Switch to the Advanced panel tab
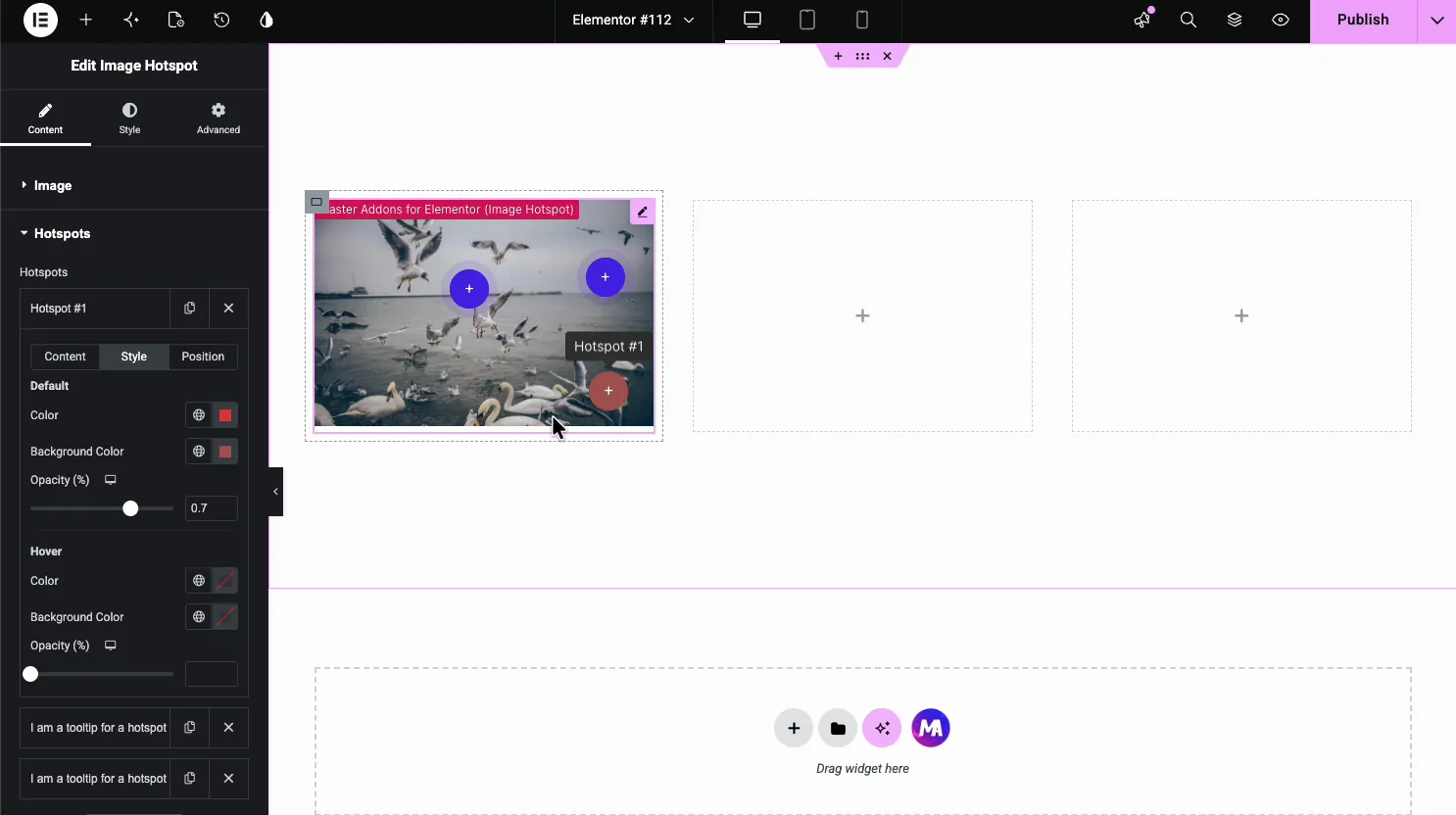 click(x=218, y=118)
